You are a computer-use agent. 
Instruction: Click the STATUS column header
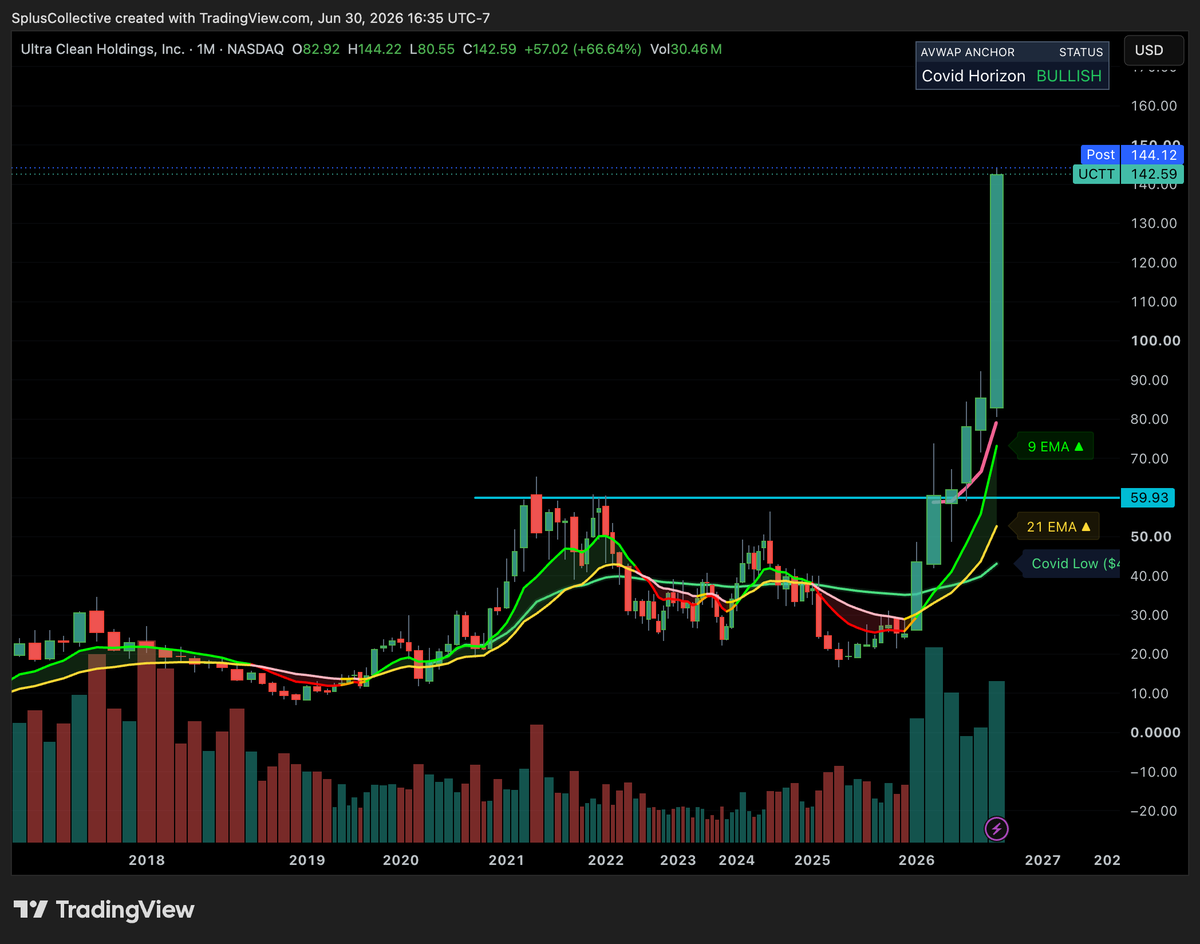point(1081,52)
